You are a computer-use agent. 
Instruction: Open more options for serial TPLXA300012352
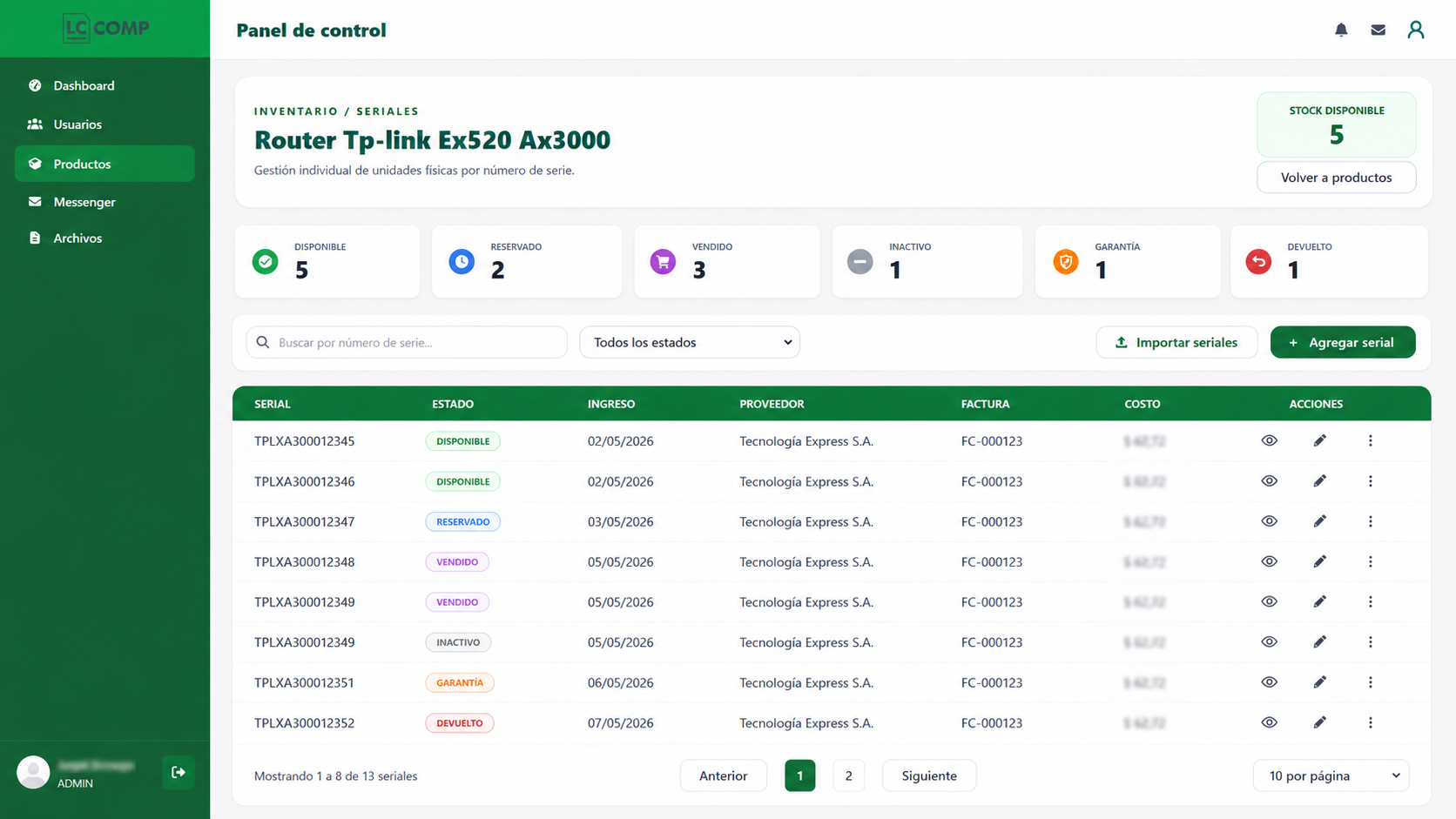(1371, 722)
